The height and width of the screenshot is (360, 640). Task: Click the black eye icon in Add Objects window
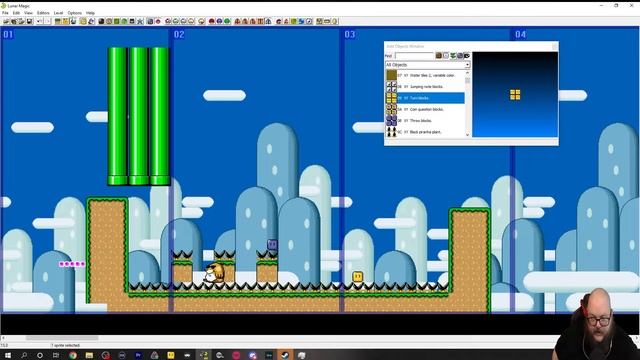(467, 56)
